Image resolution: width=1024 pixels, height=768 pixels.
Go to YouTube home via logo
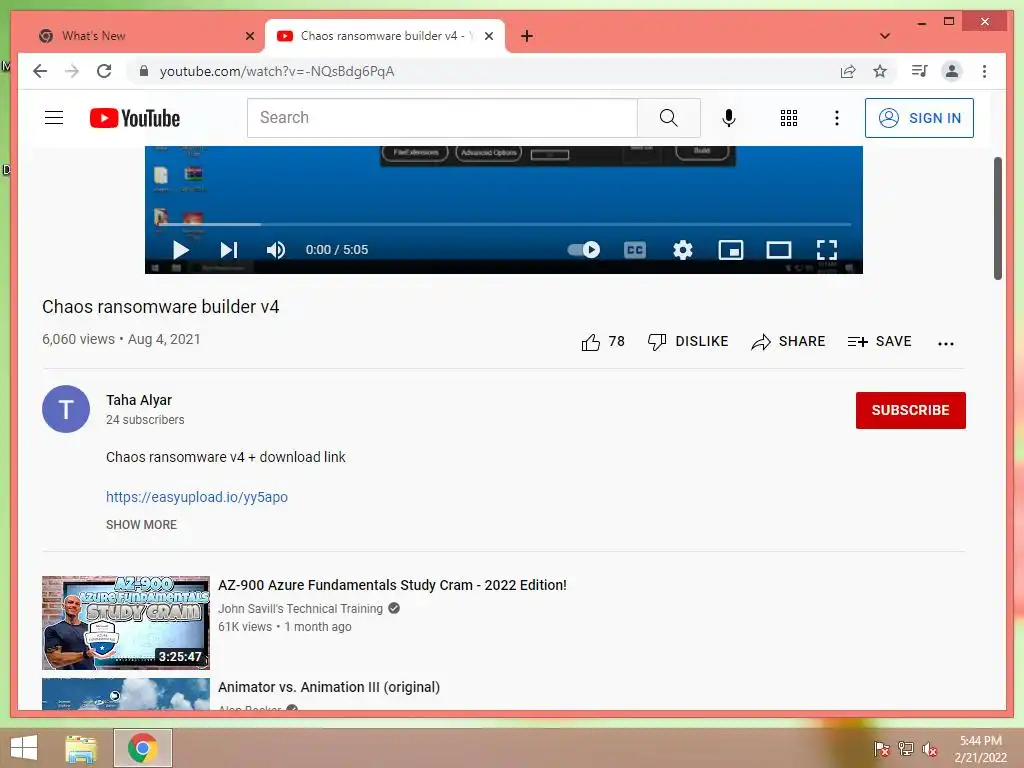click(135, 118)
